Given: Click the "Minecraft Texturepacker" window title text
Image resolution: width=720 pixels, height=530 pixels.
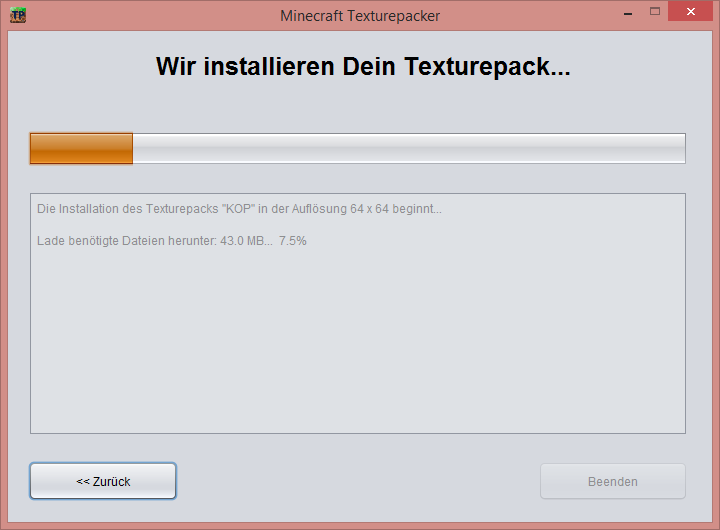Looking at the screenshot, I should (x=360, y=16).
